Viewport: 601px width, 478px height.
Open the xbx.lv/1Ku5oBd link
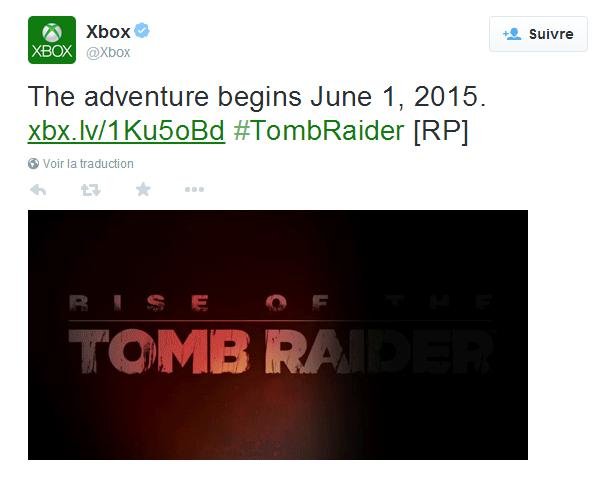point(126,131)
